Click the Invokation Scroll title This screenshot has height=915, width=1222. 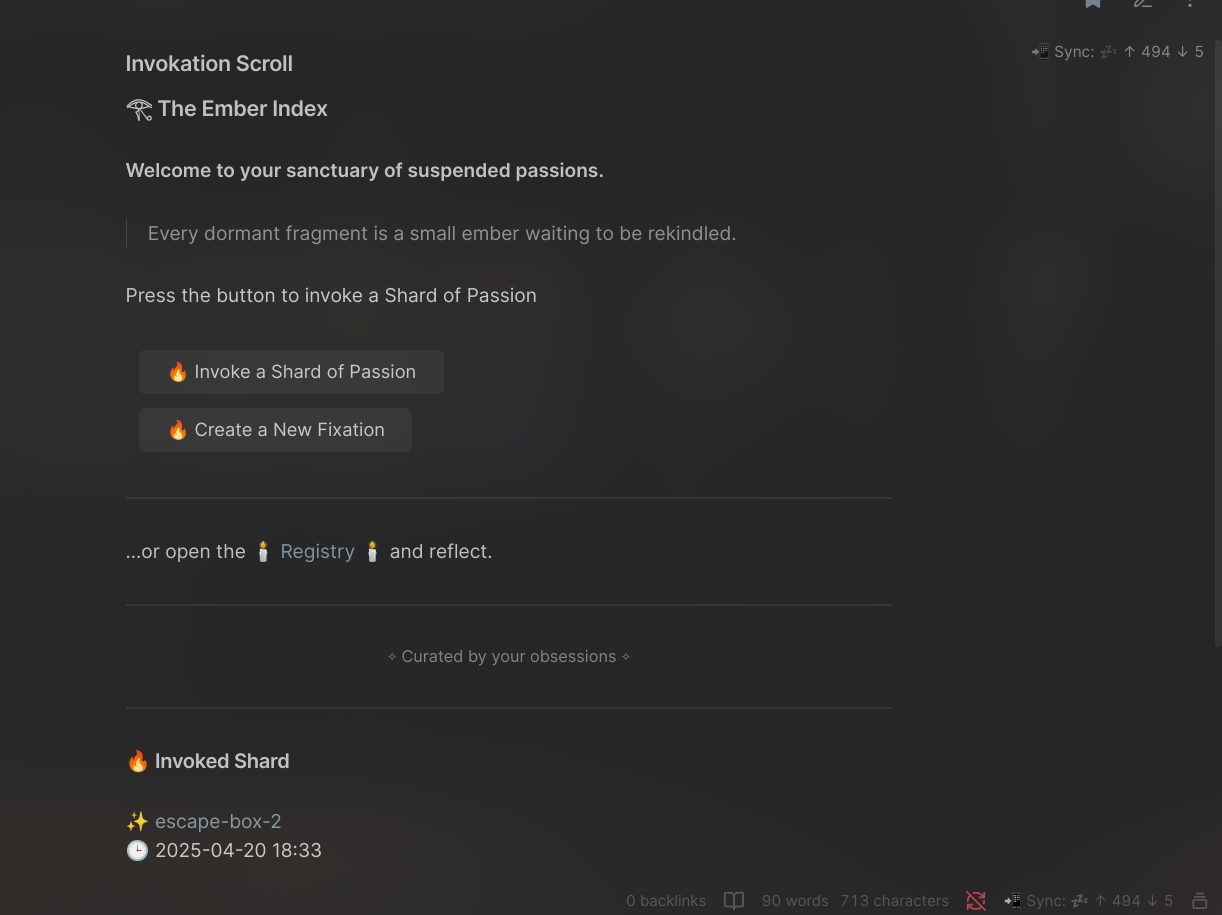[209, 64]
